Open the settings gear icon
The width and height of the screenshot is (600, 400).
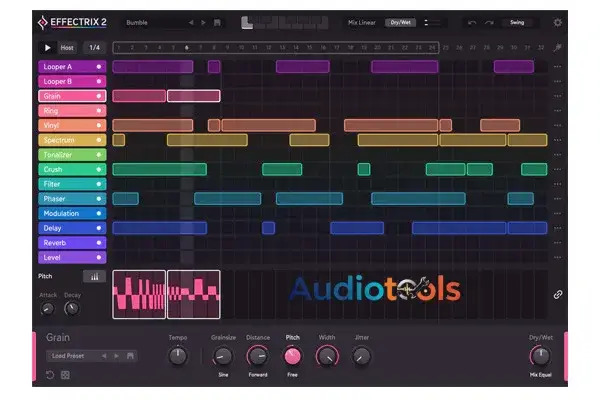pos(558,23)
